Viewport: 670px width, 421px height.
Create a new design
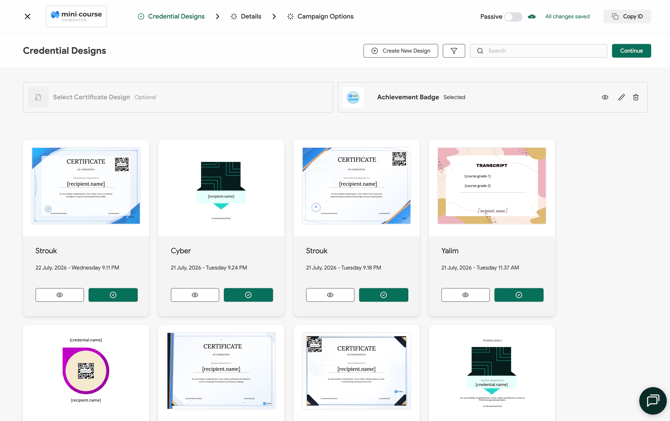[x=400, y=51]
